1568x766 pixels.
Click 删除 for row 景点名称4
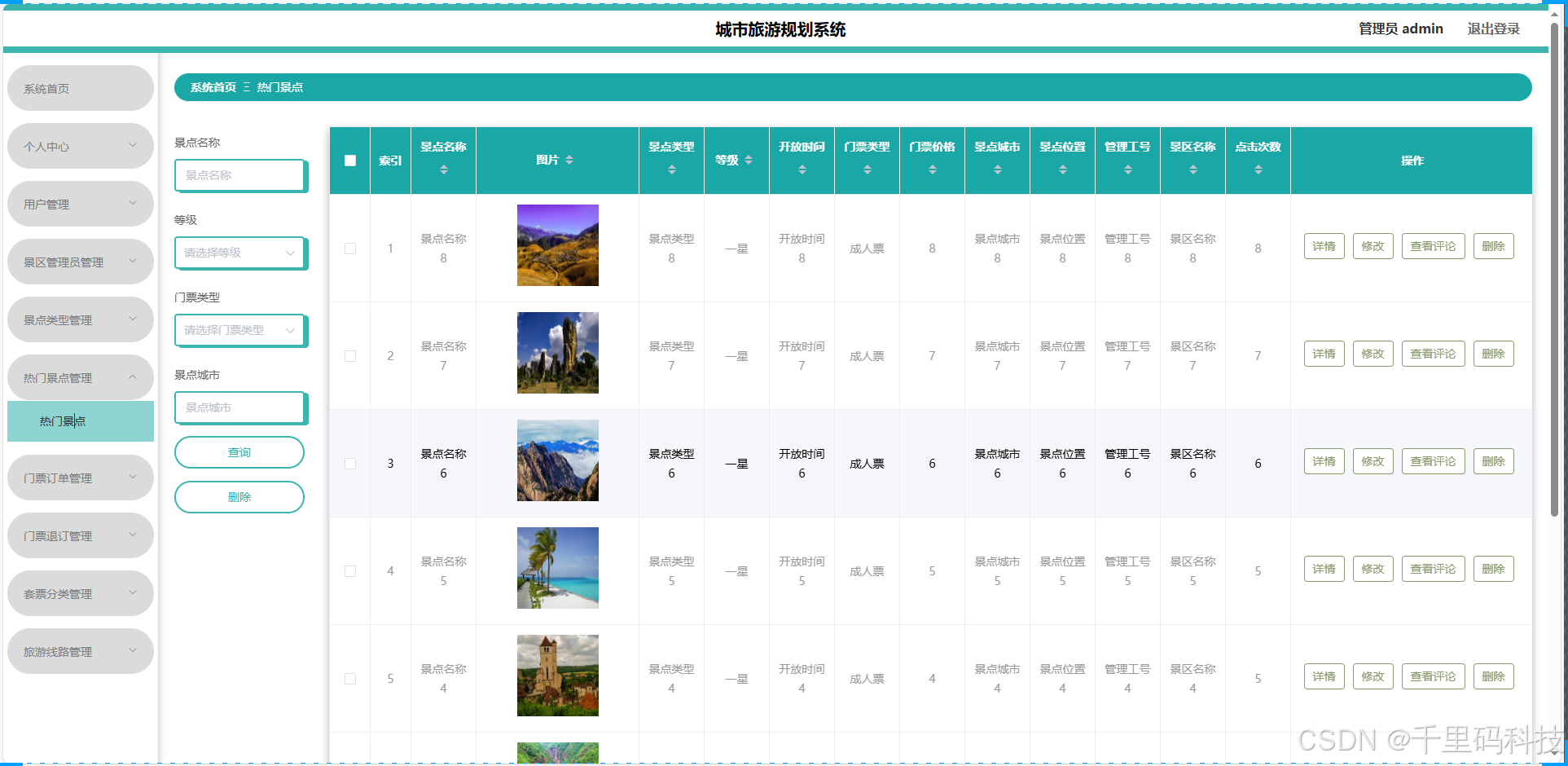1494,676
